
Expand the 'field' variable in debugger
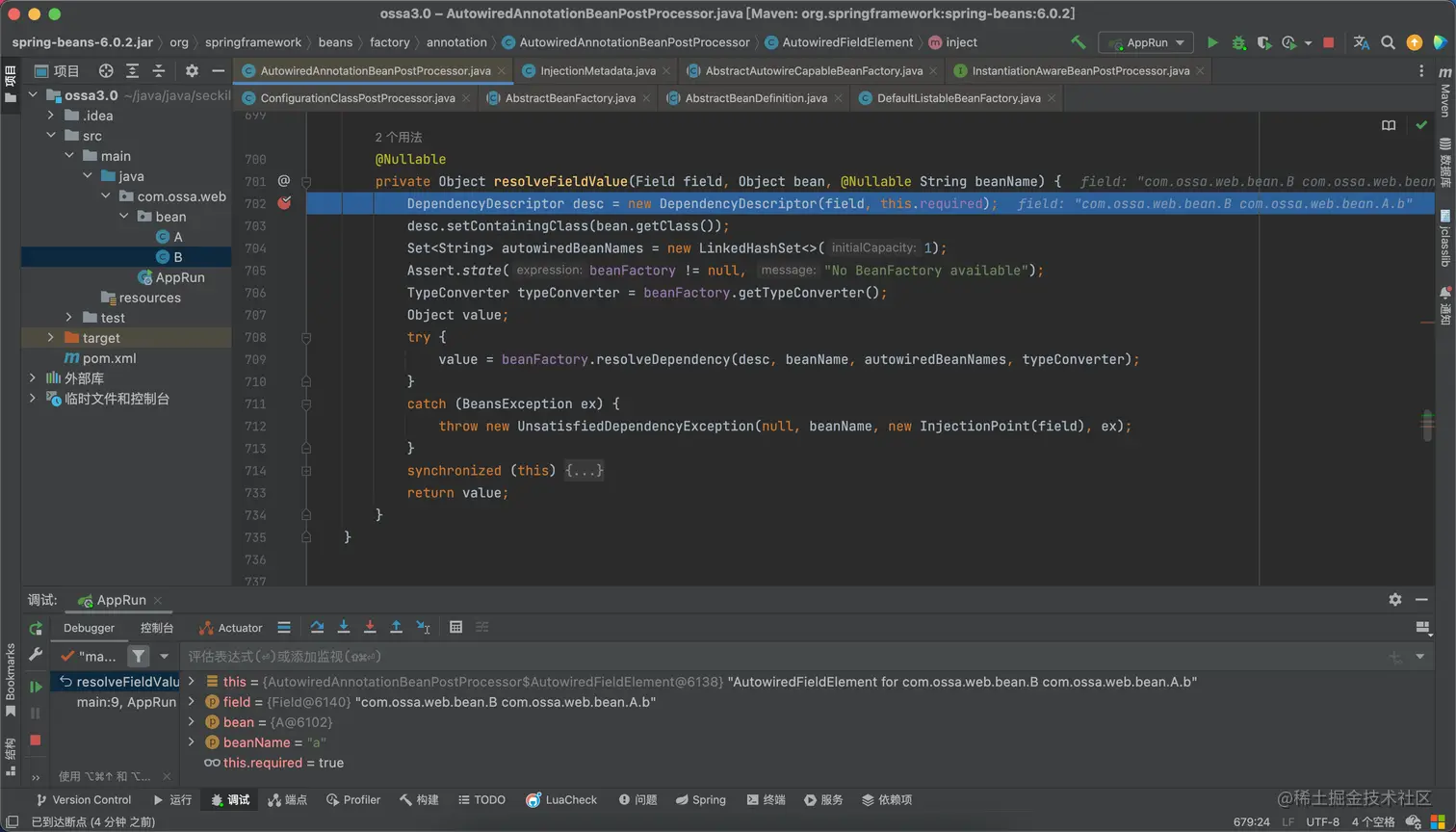tap(192, 702)
